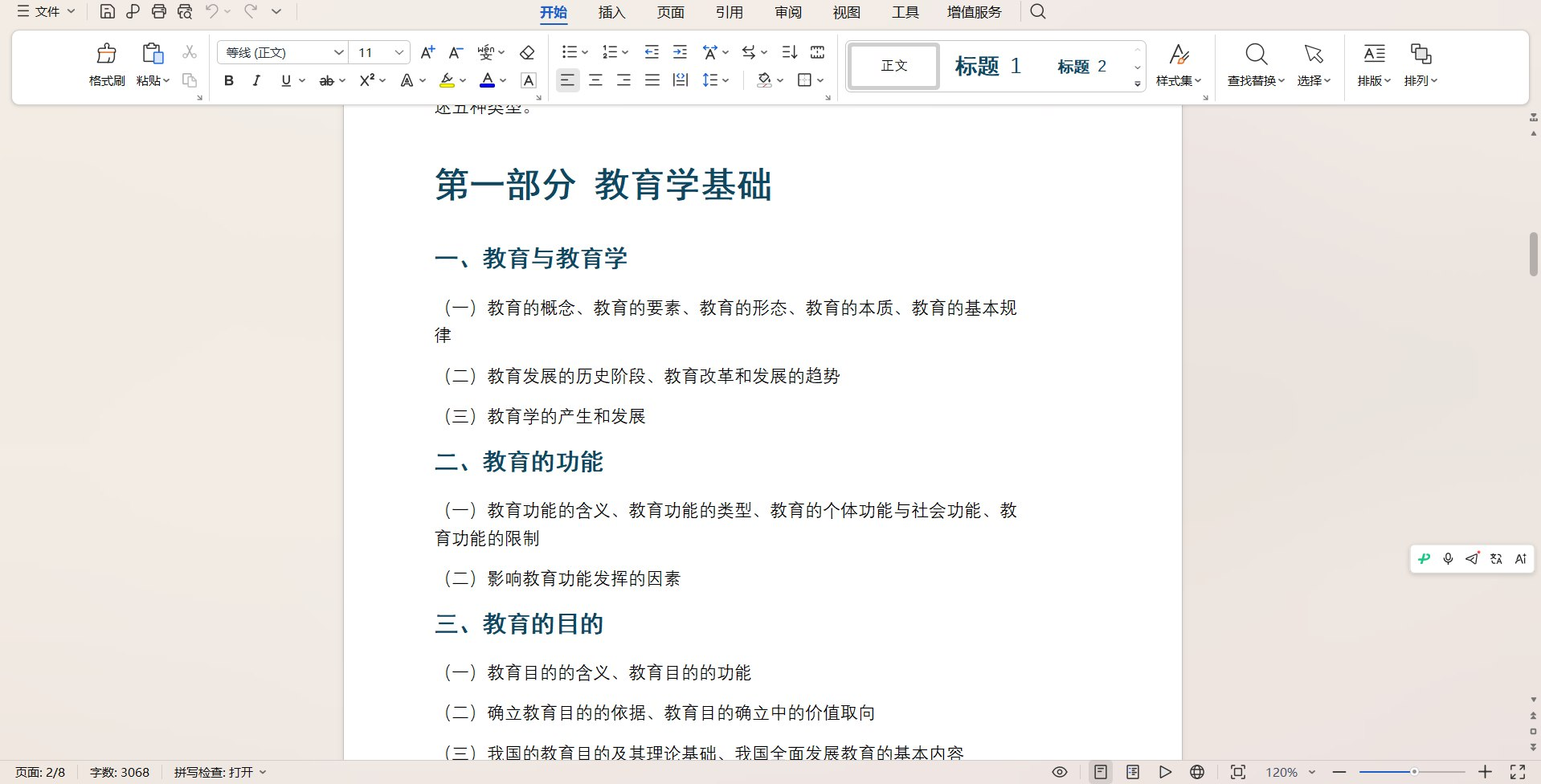Apply blue font color
The width and height of the screenshot is (1541, 784).
(487, 80)
